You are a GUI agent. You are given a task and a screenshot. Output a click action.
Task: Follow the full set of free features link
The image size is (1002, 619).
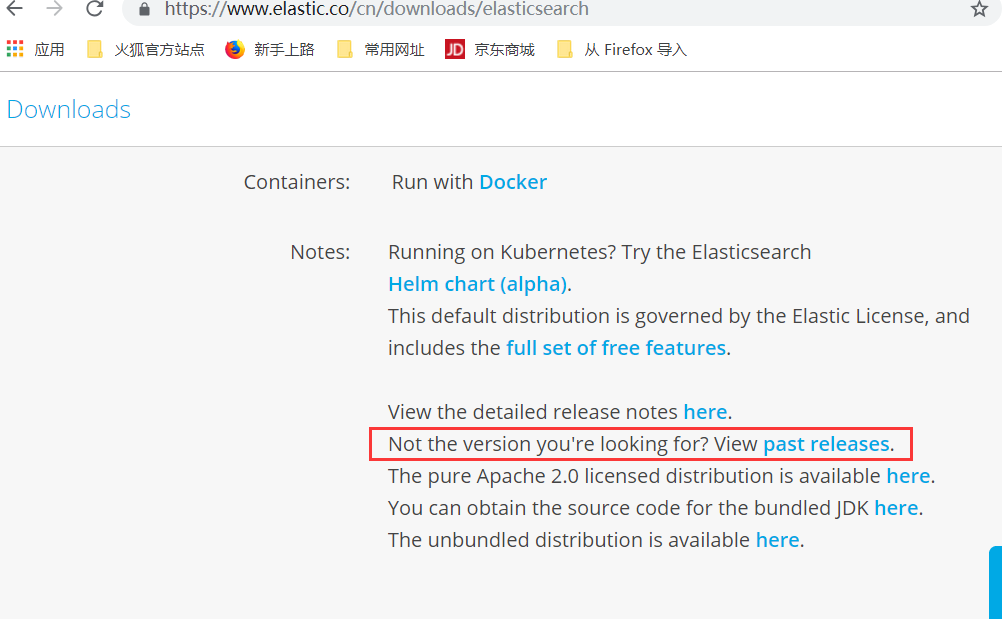tap(616, 348)
